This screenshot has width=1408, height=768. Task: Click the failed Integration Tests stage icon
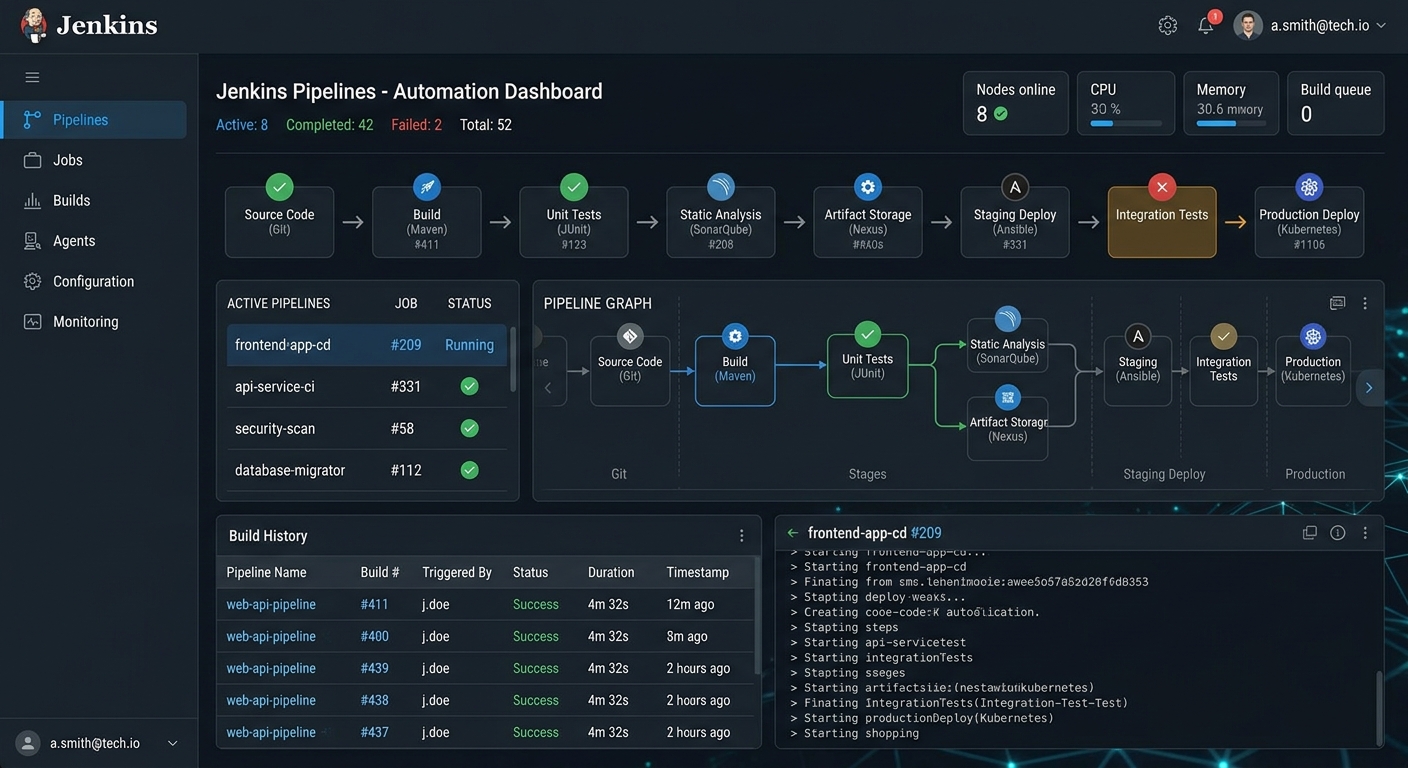(x=1161, y=186)
